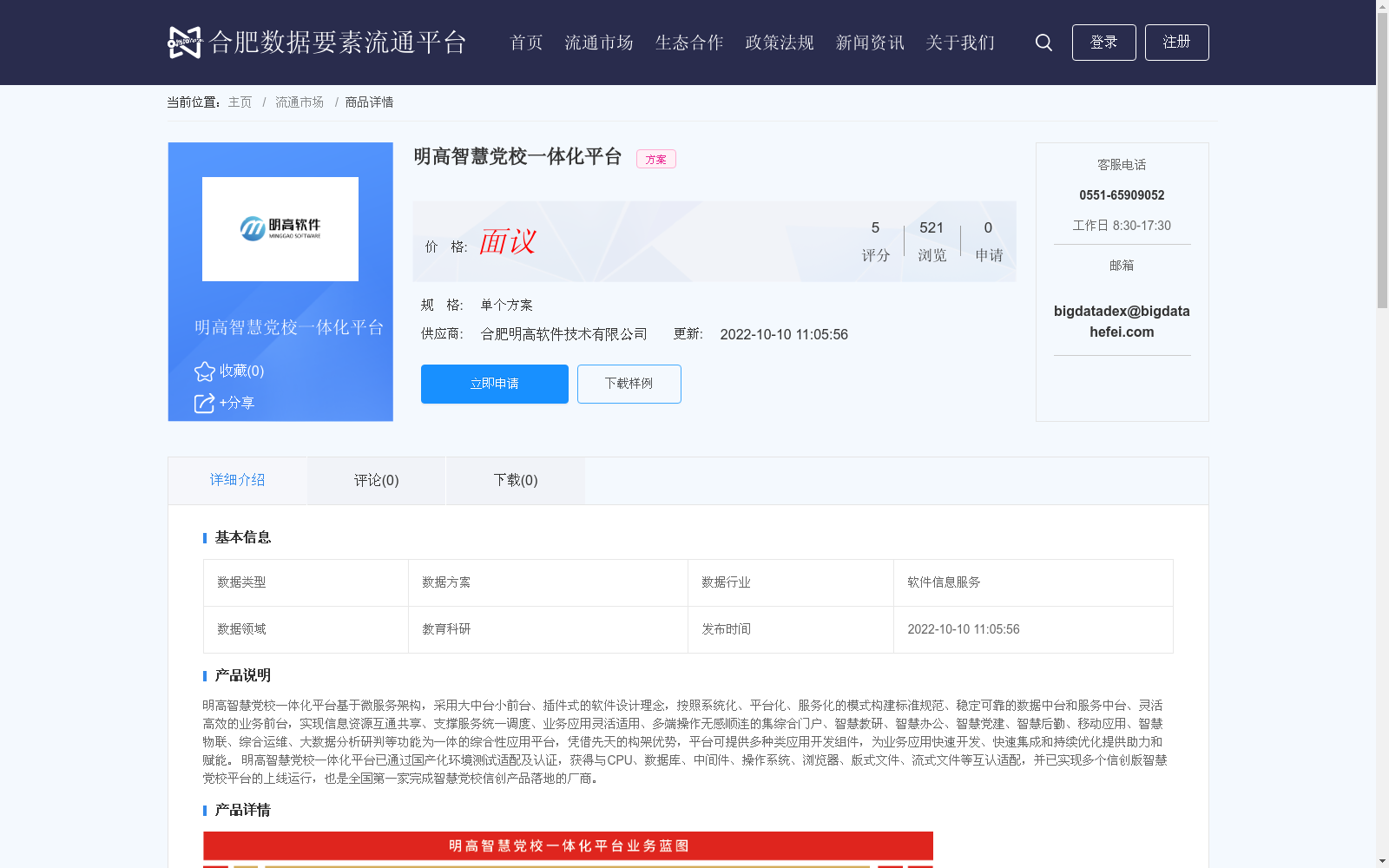Screen dimensions: 1389x868
Task: Open 关于我们 in the top navigation
Action: point(960,43)
